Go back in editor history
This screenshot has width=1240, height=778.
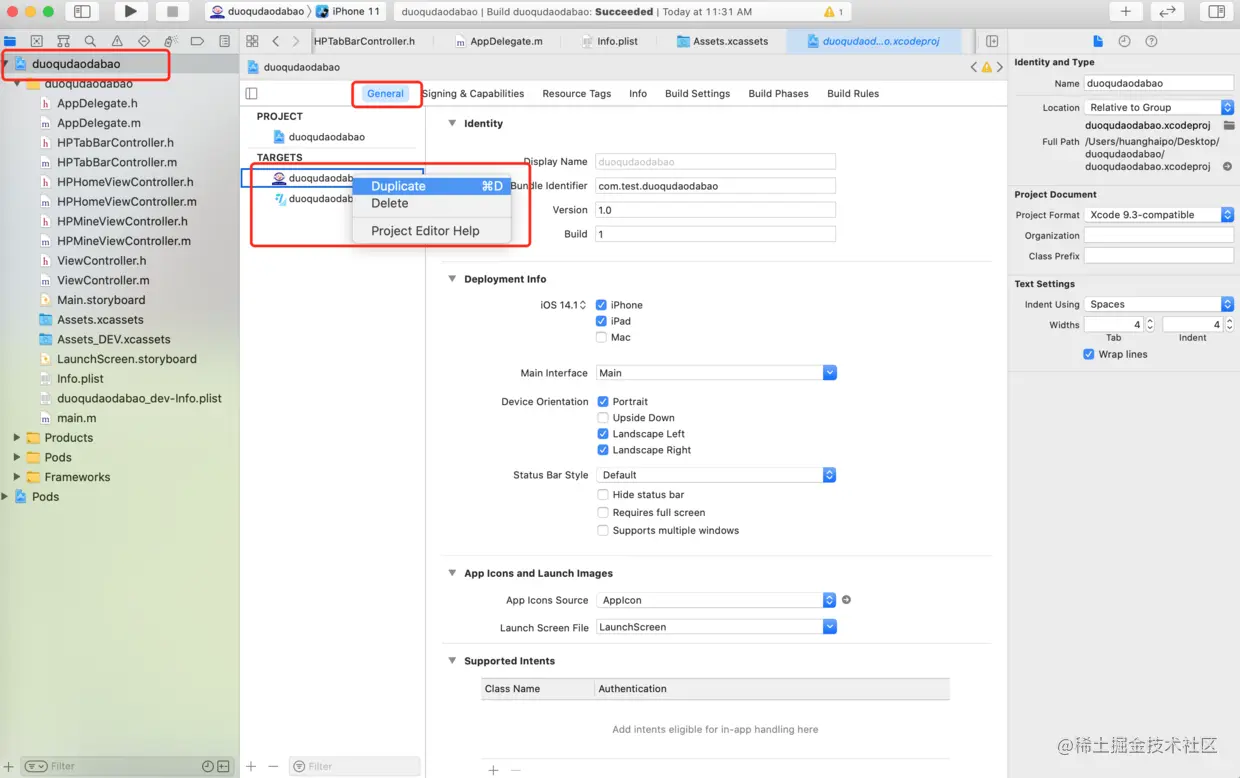point(276,41)
